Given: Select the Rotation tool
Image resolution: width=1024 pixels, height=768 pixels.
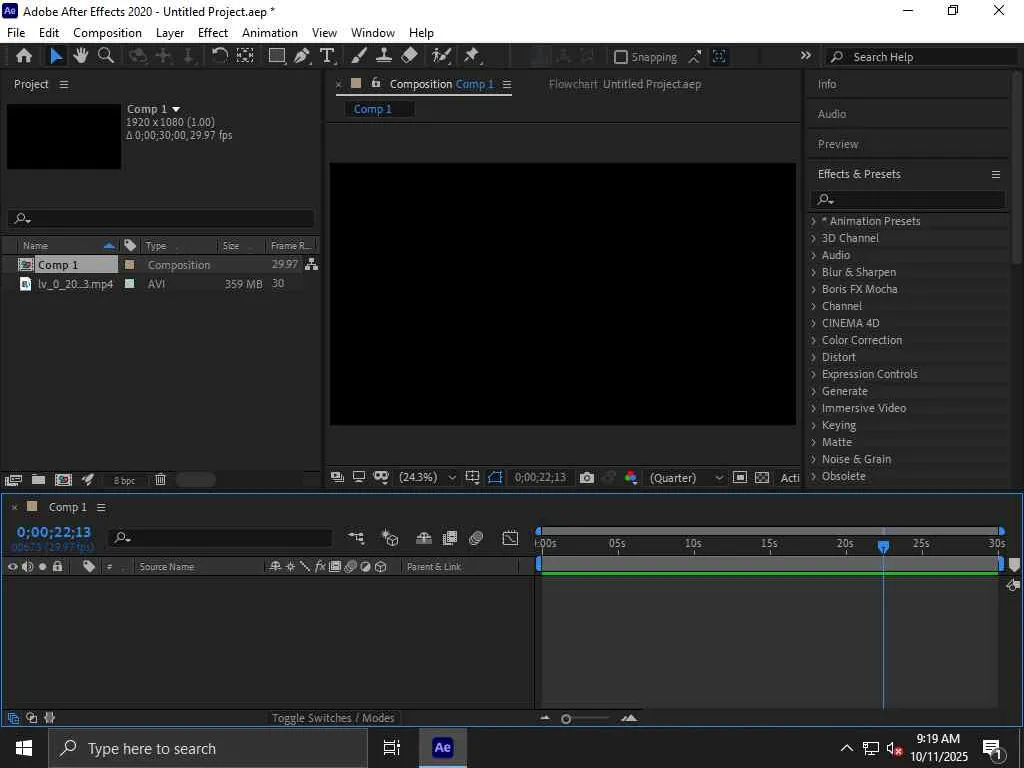Looking at the screenshot, I should point(219,56).
